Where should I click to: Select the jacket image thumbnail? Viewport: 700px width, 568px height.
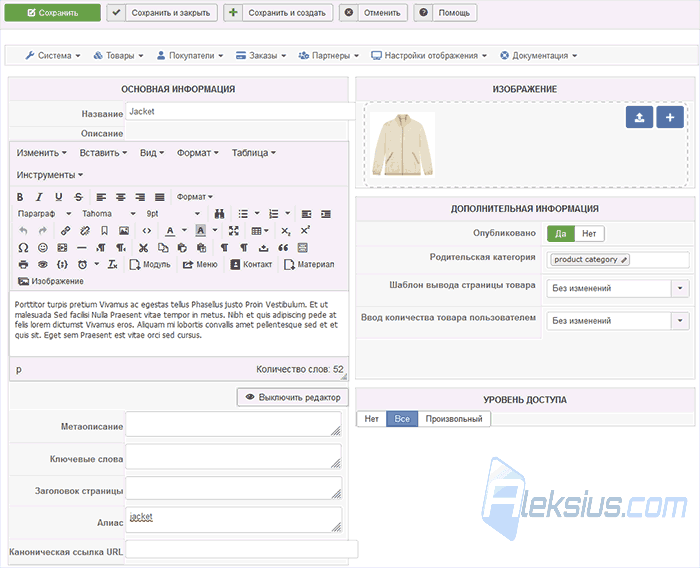click(x=403, y=145)
